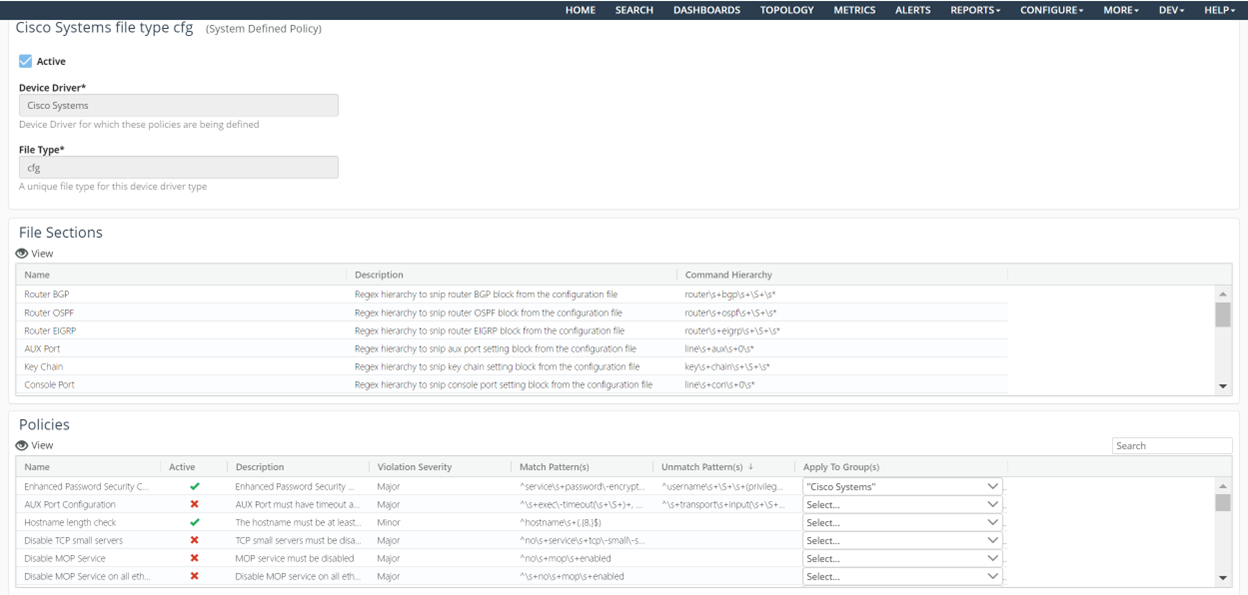The image size is (1248, 595).
Task: Open the CONFIGURE menu
Action: pyautogui.click(x=1051, y=10)
